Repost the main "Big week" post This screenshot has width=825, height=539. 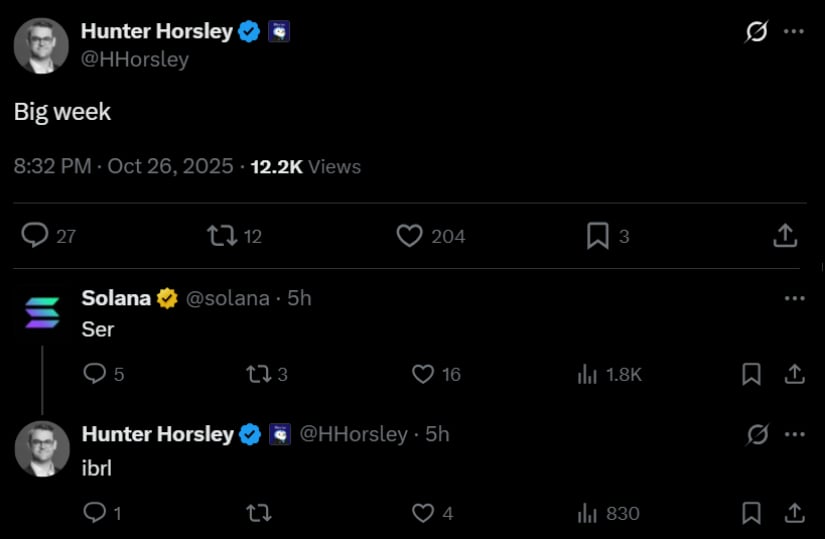(x=221, y=236)
